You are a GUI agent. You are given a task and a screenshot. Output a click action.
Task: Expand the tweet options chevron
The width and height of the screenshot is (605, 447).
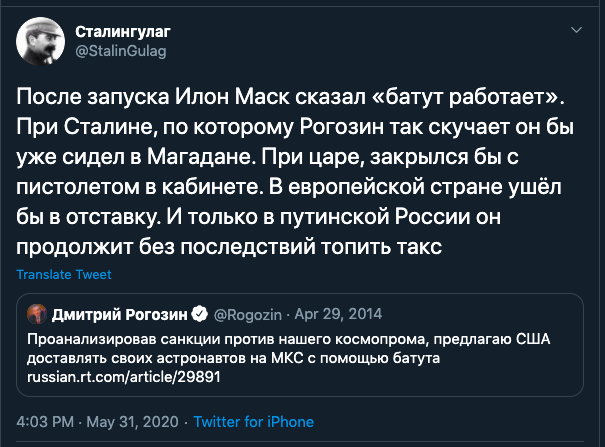(574, 33)
